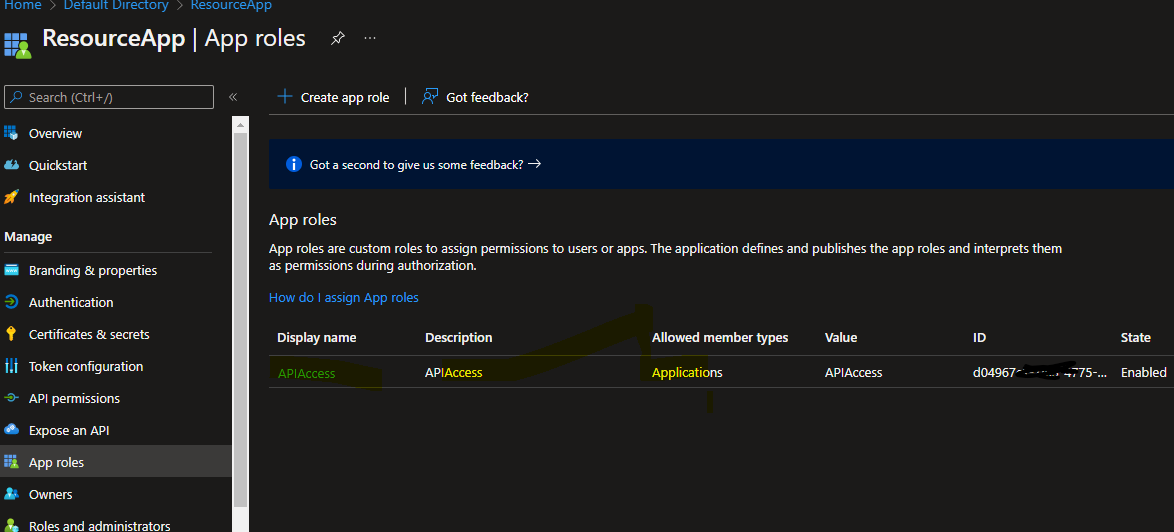
Task: Open Authentication in the Manage section
Action: [71, 302]
